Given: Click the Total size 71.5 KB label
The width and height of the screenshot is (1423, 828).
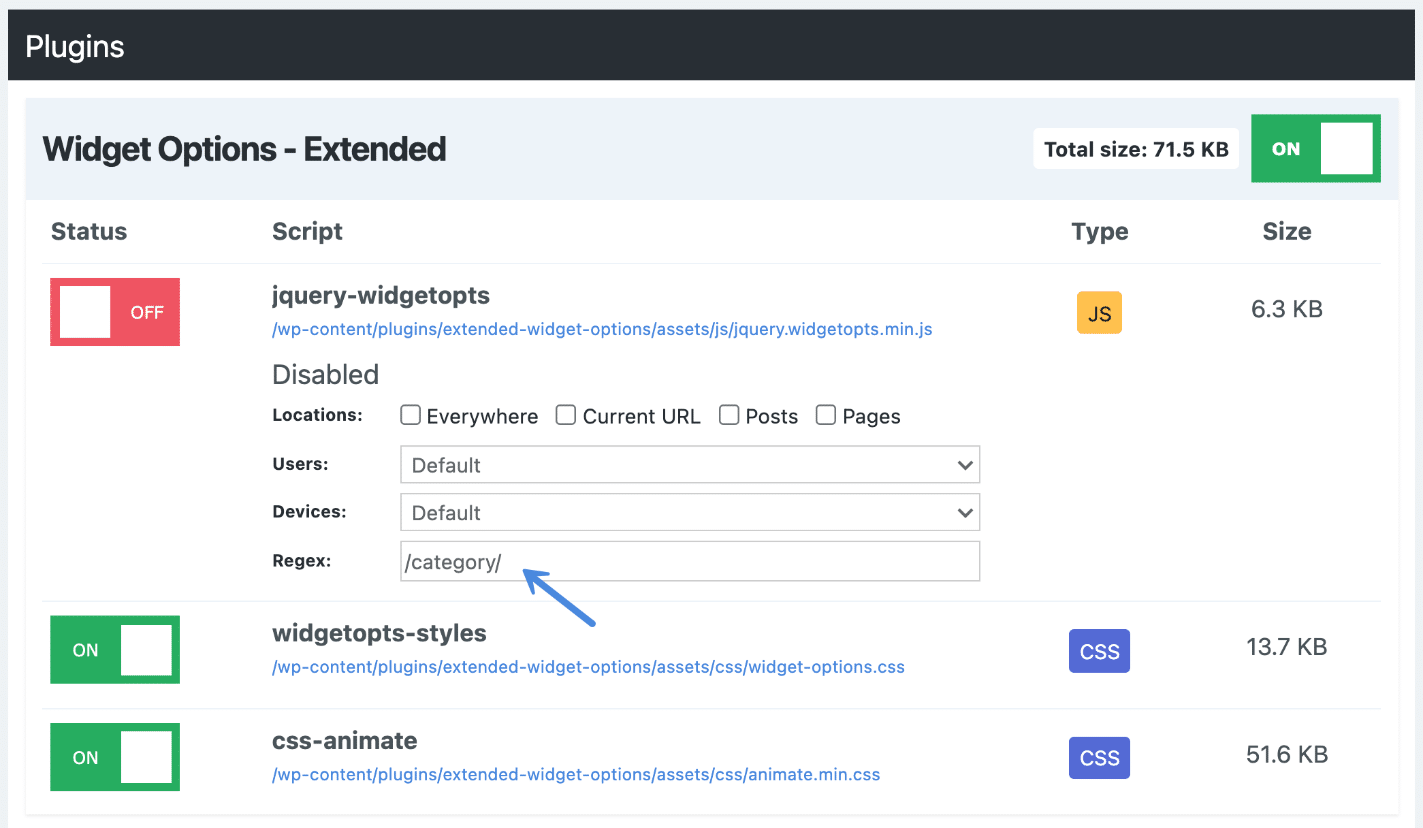Looking at the screenshot, I should [1135, 148].
